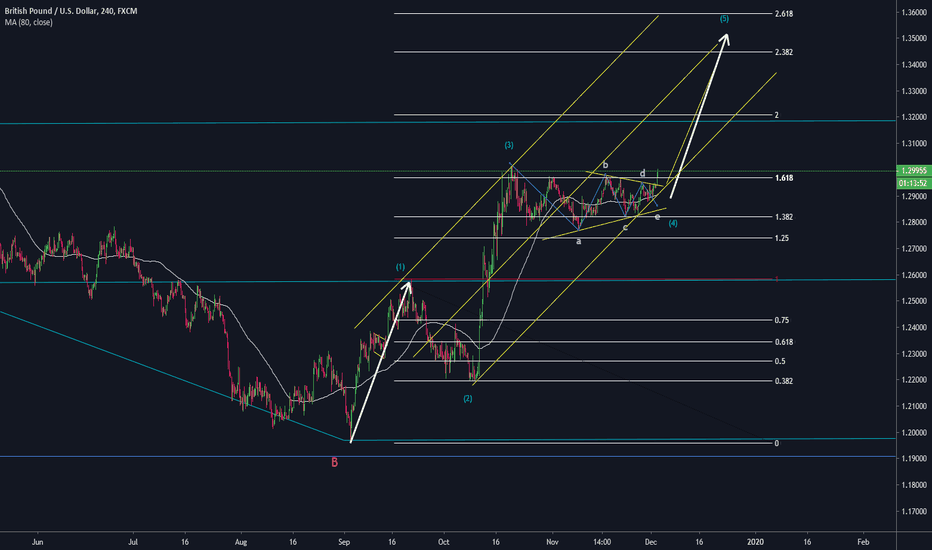Click the 0.618 Fibonacci level label

pyautogui.click(x=784, y=342)
